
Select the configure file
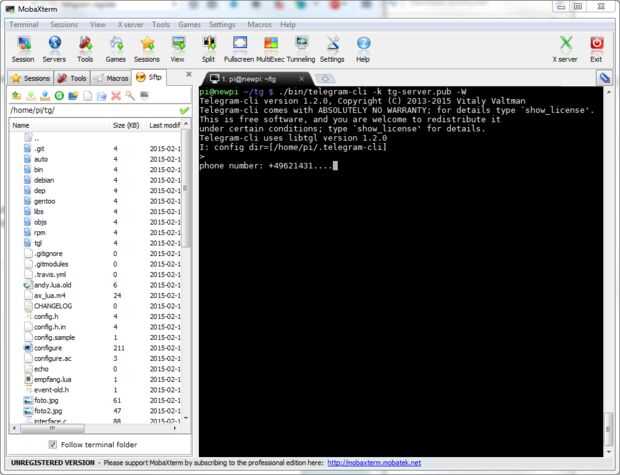coord(47,348)
